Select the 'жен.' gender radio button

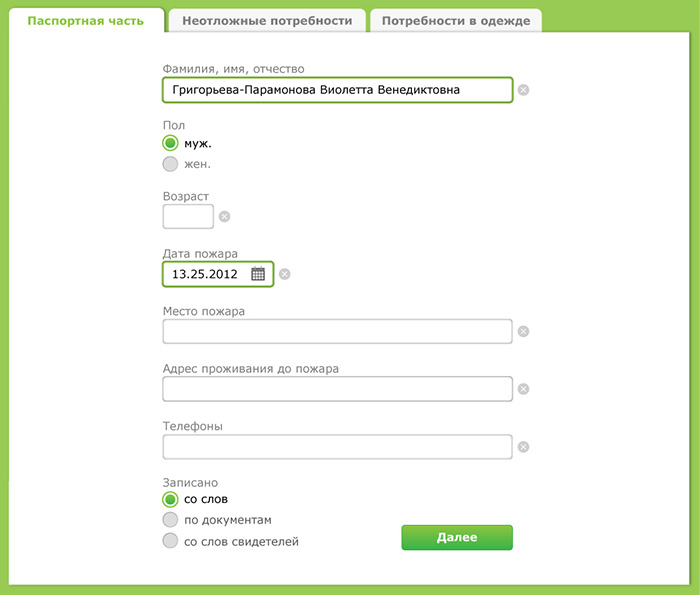(170, 164)
